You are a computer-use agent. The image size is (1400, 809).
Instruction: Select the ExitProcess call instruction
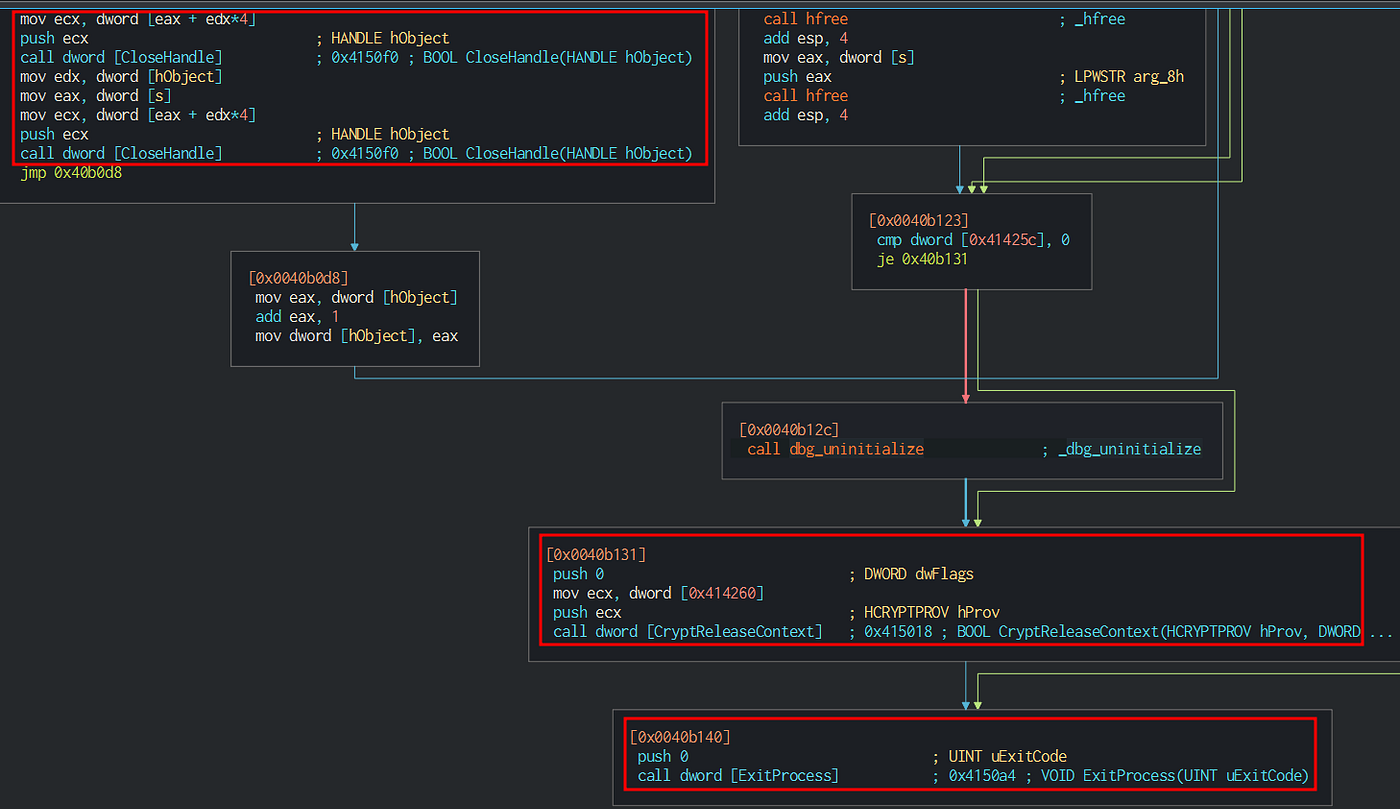tap(738, 776)
